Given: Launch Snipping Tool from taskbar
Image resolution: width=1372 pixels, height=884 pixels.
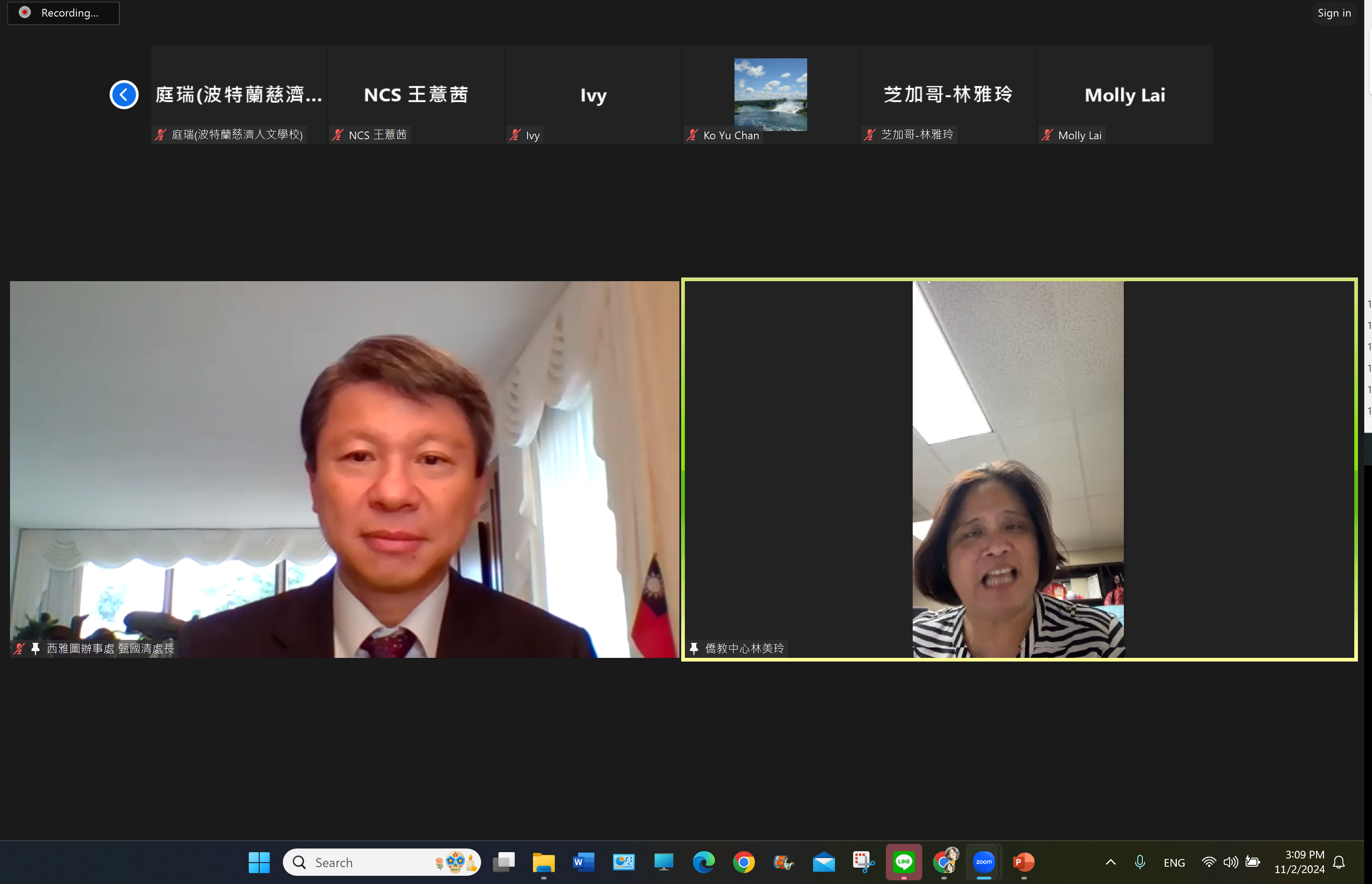Looking at the screenshot, I should click(863, 862).
